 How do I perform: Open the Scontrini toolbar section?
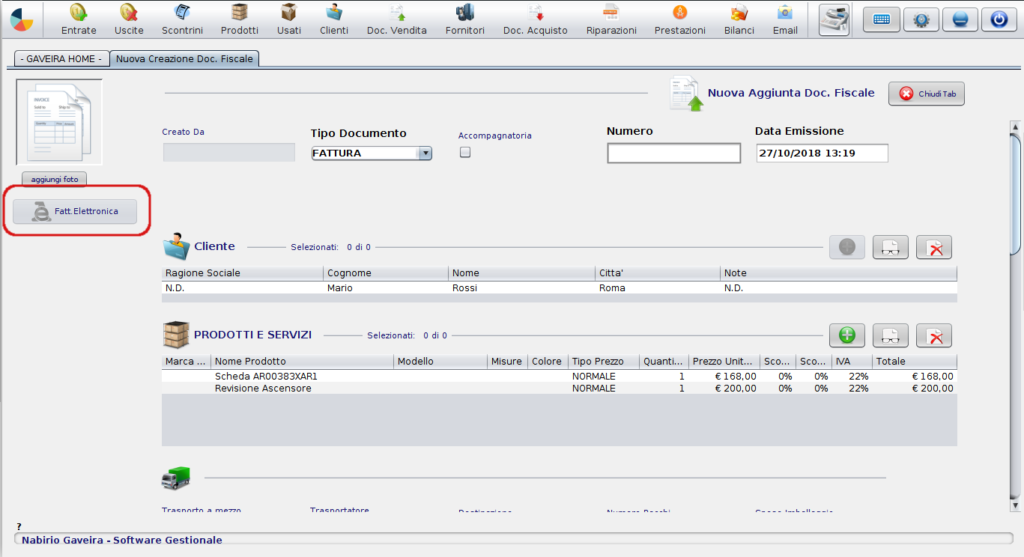coord(182,19)
